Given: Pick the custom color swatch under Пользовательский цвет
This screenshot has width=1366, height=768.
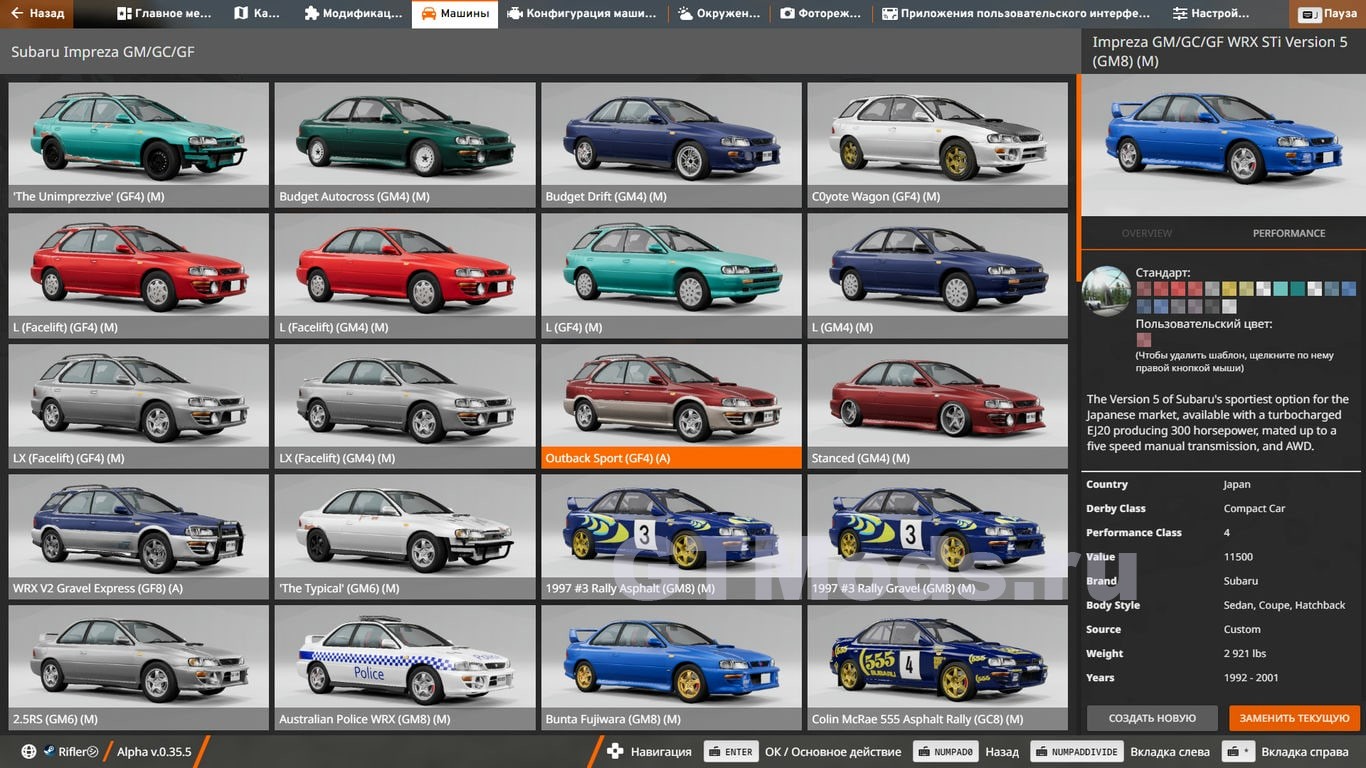Looking at the screenshot, I should [1143, 340].
